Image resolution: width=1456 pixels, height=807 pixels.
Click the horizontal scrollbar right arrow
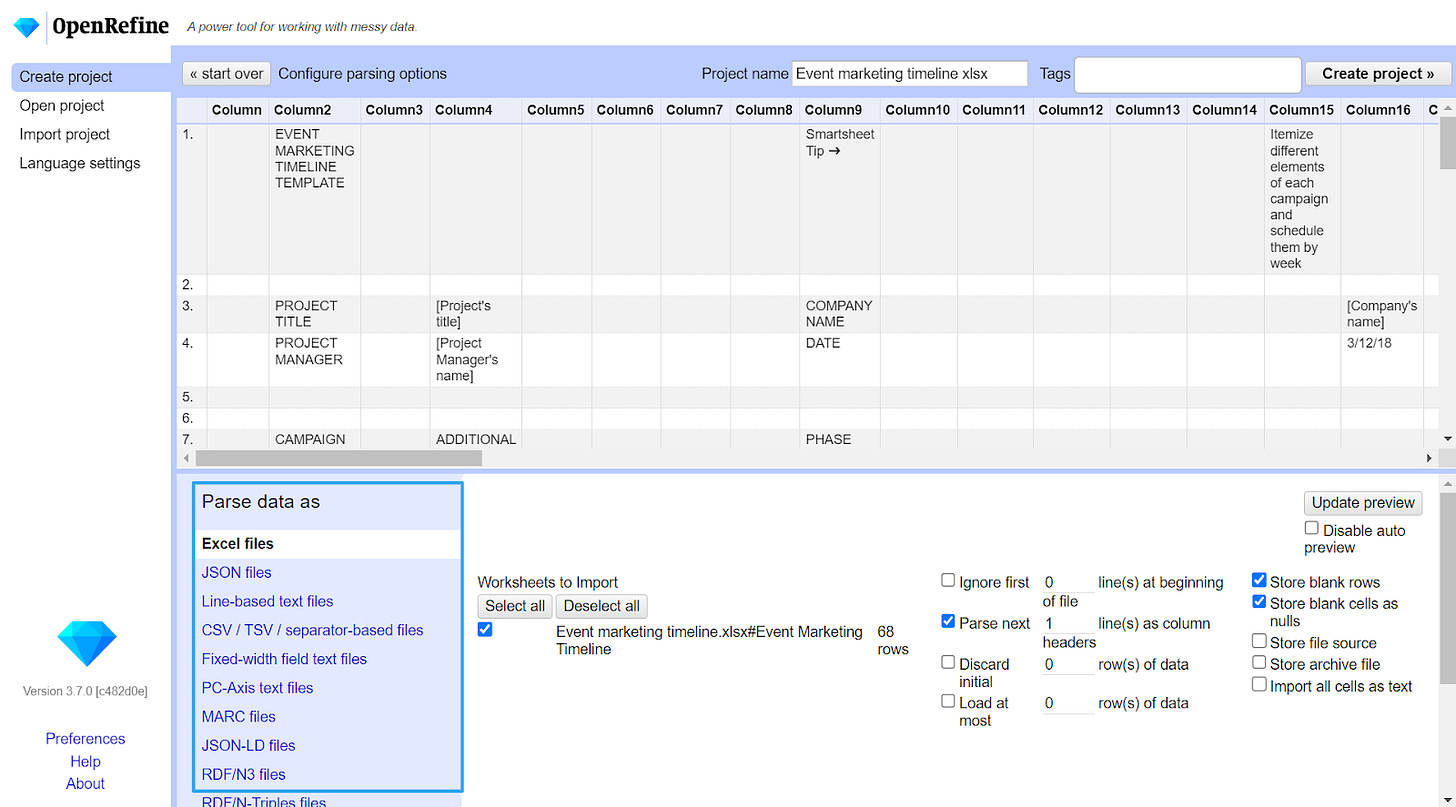point(1430,458)
